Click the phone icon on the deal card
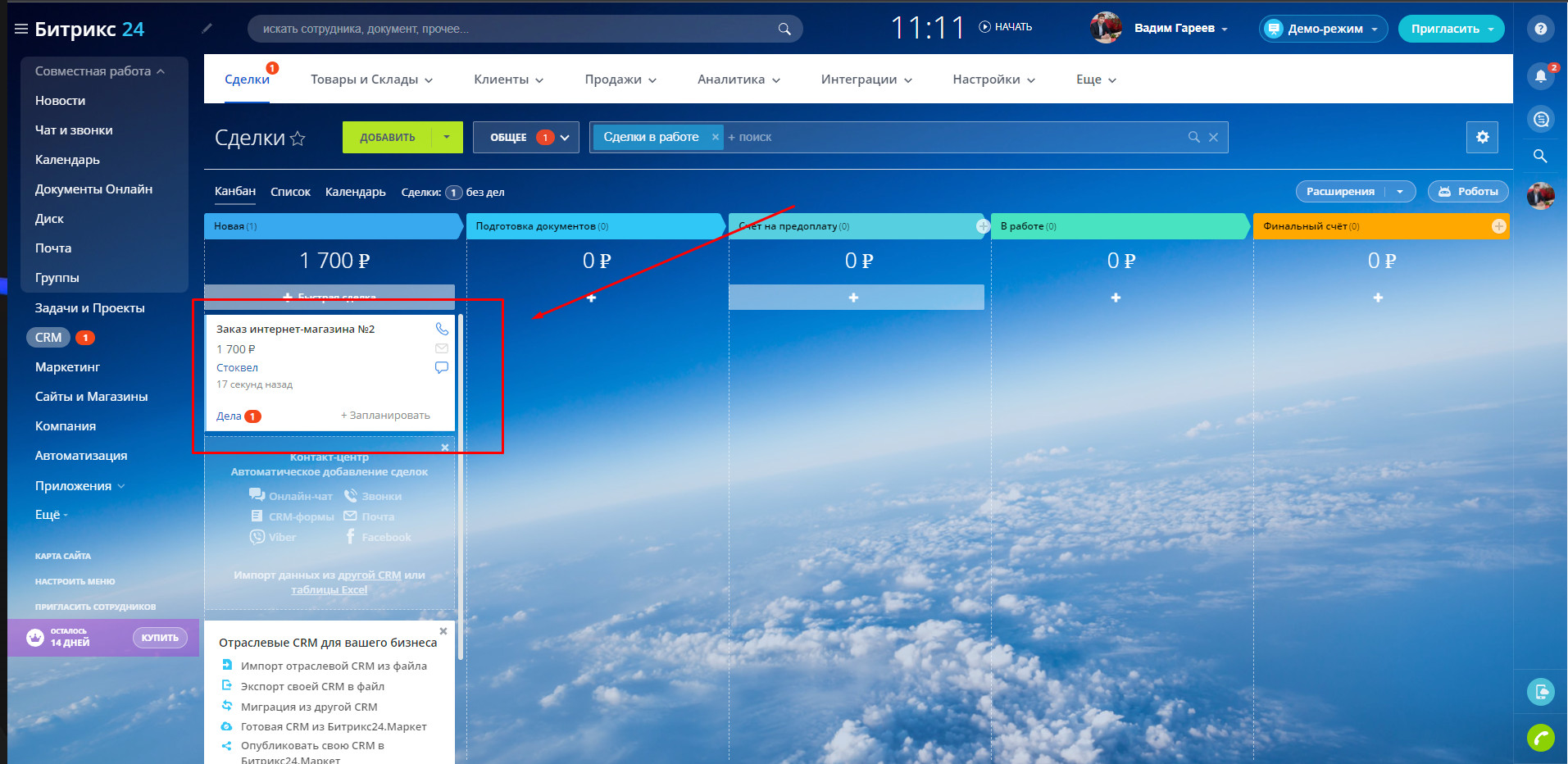Screen dimensions: 1568x764 (442, 329)
